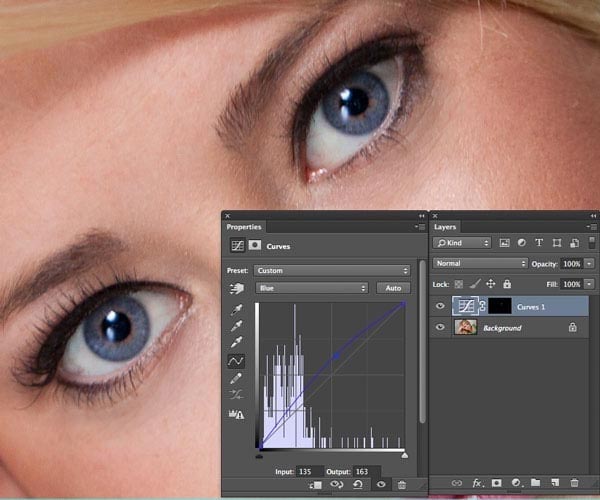Image resolution: width=600 pixels, height=500 pixels.
Task: Open the Blue channel dropdown
Action: point(311,288)
